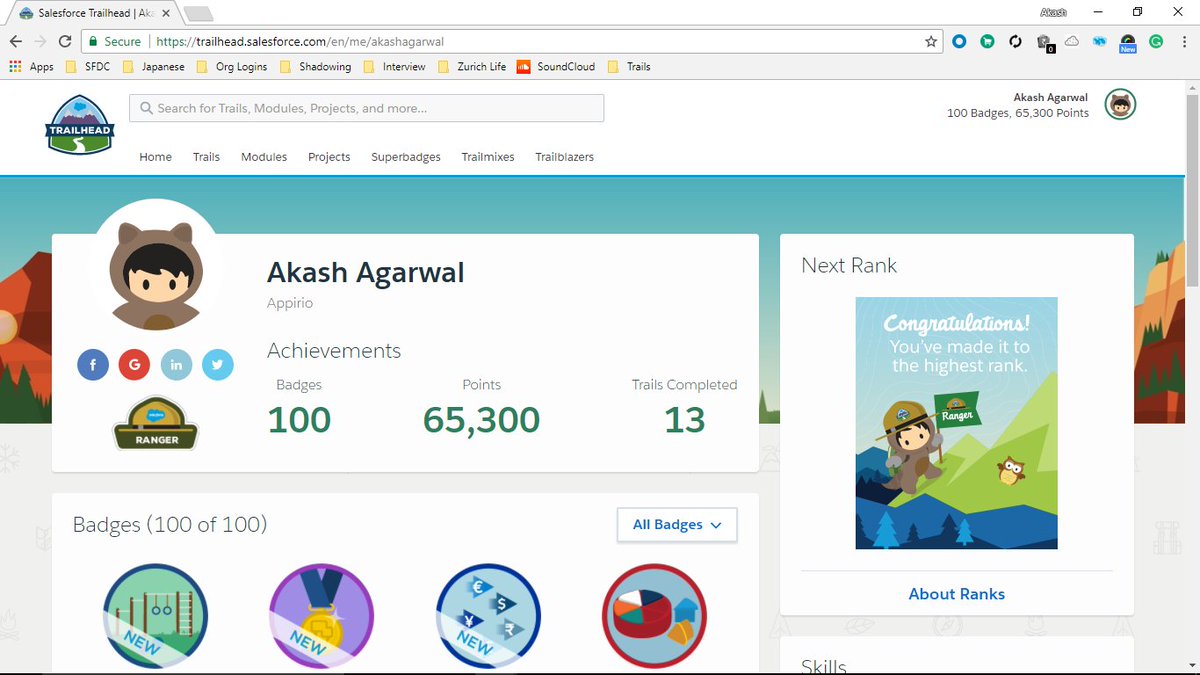This screenshot has height=675, width=1200.
Task: Click the 100 badges count value
Action: 299,420
